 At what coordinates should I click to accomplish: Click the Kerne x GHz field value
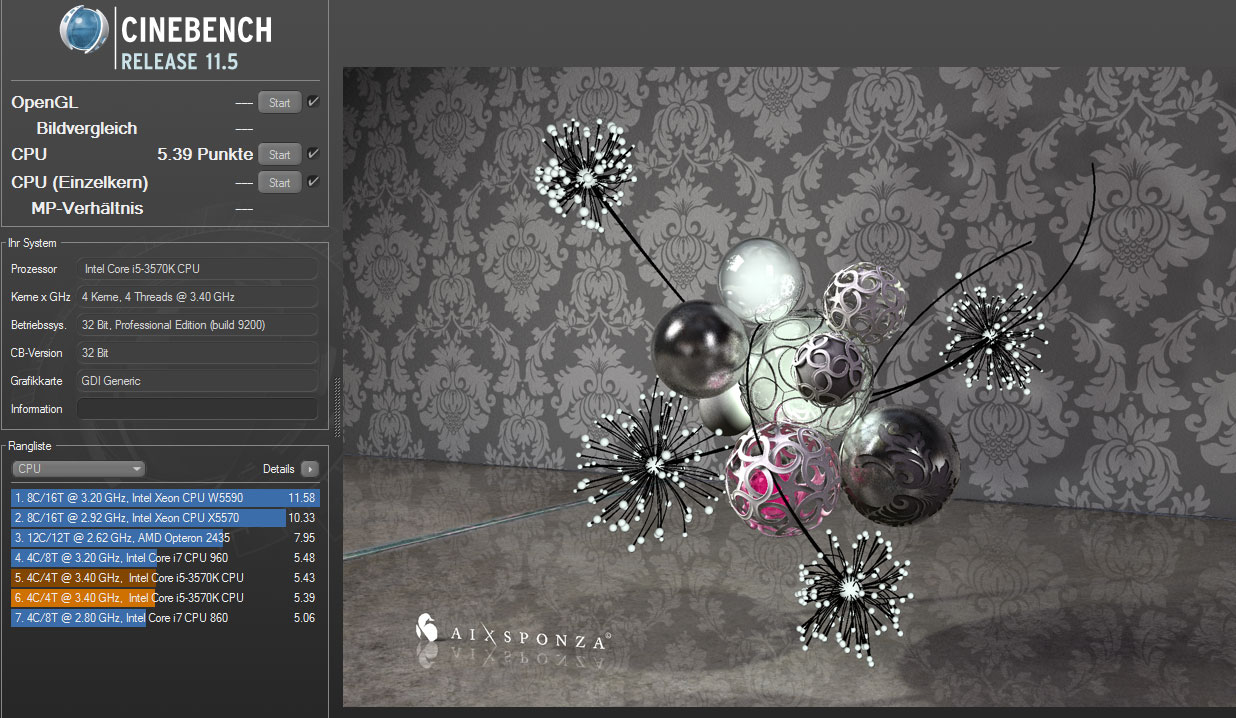tap(197, 297)
